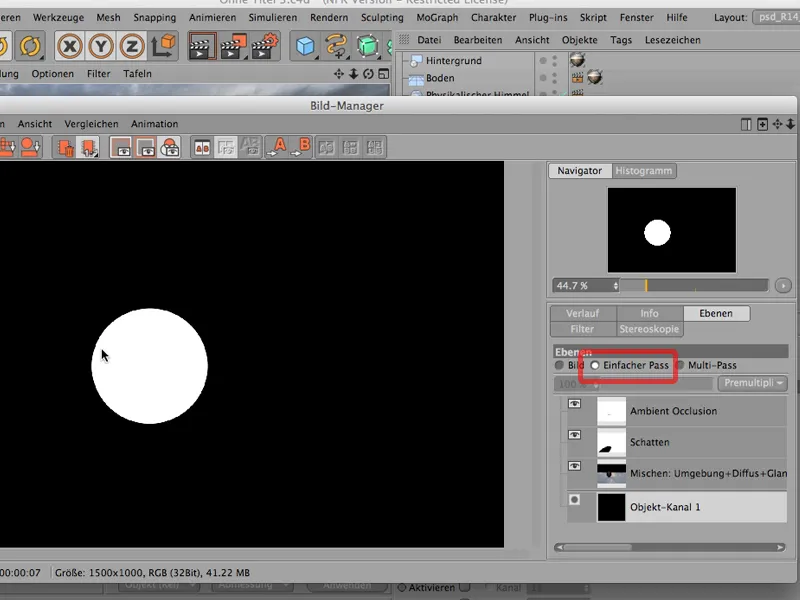
Task: Click the coordinate system cube icon
Action: click(x=163, y=46)
